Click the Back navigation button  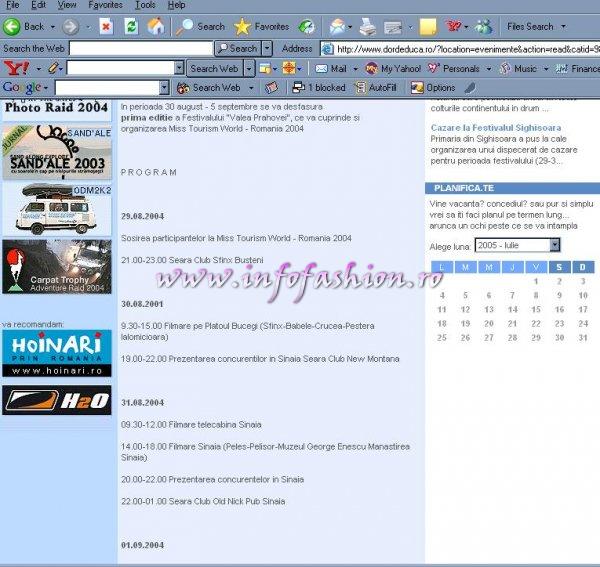tap(25, 27)
